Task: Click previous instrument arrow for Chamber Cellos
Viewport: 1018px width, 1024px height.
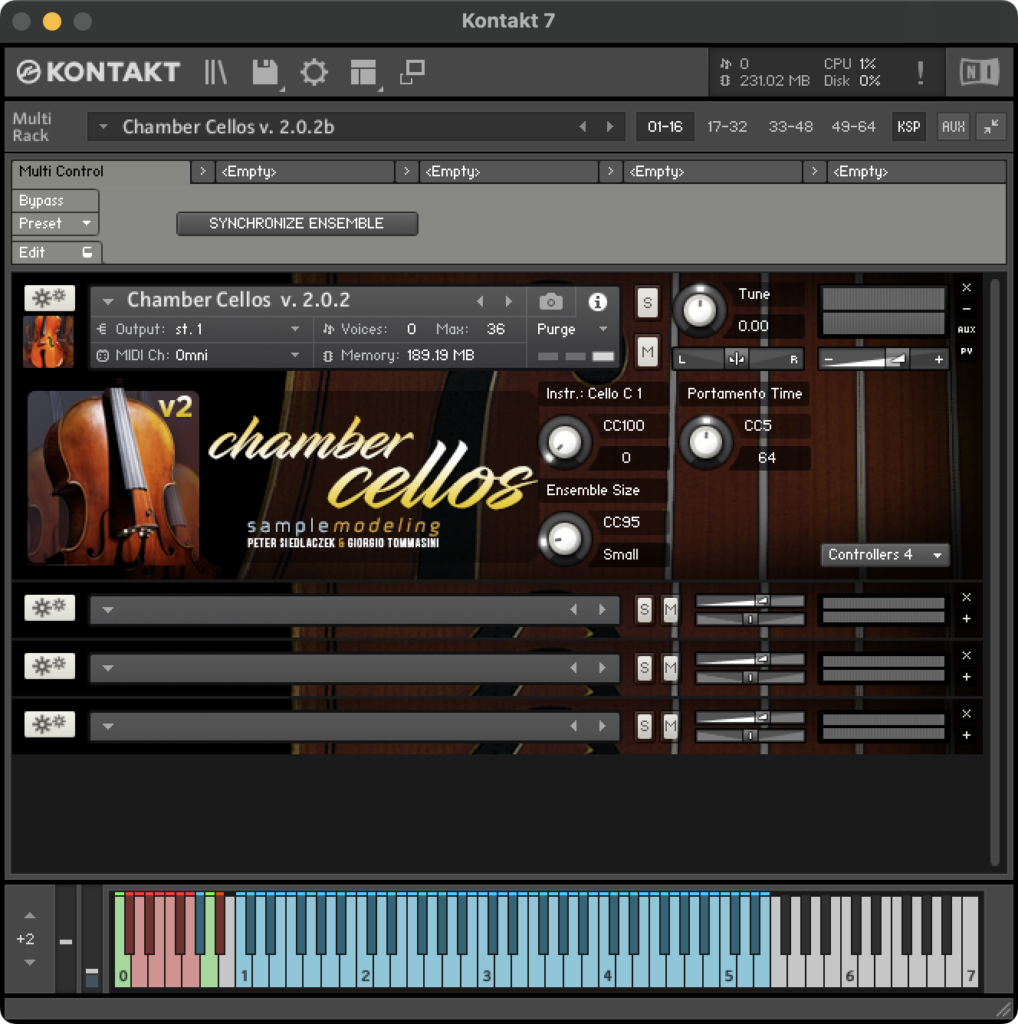Action: 481,301
